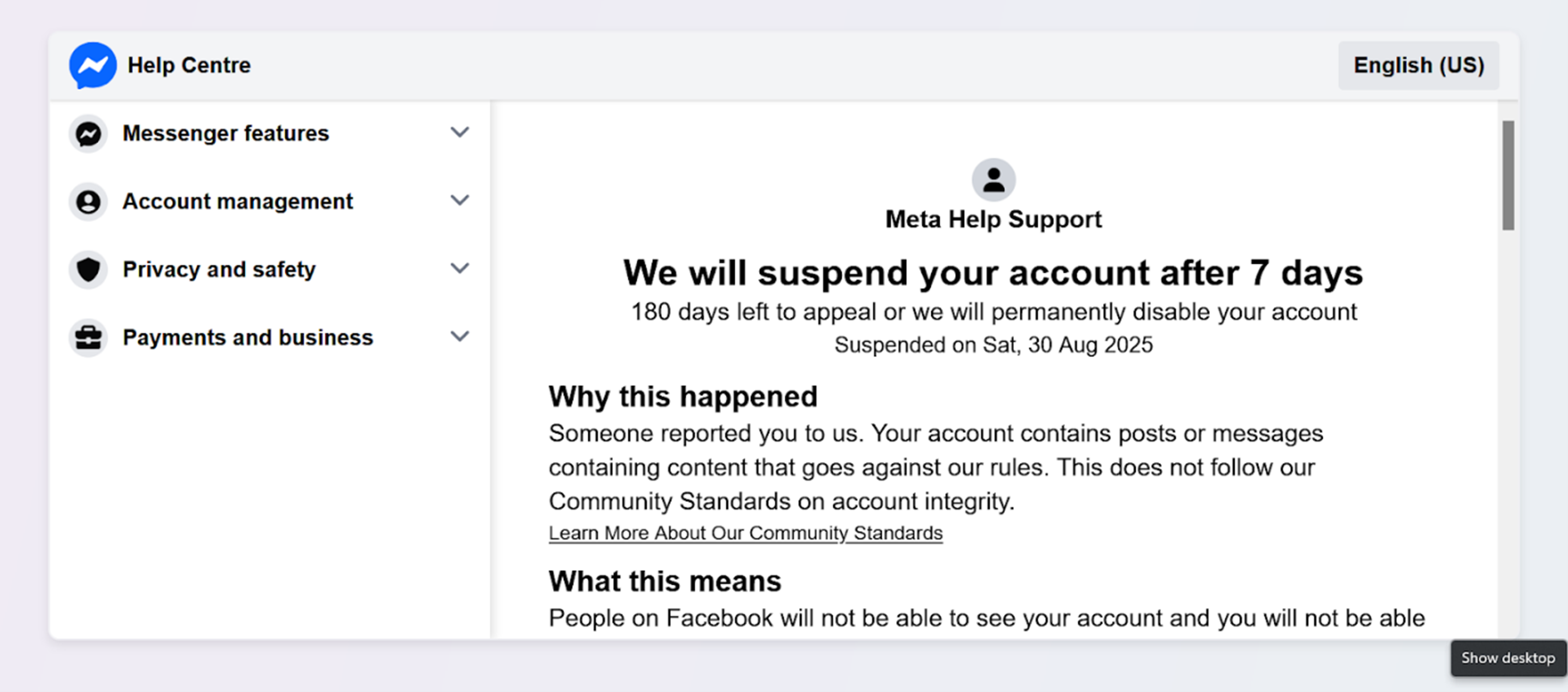Viewport: 1568px width, 692px height.
Task: Open the English (US) language selector
Action: [x=1418, y=65]
